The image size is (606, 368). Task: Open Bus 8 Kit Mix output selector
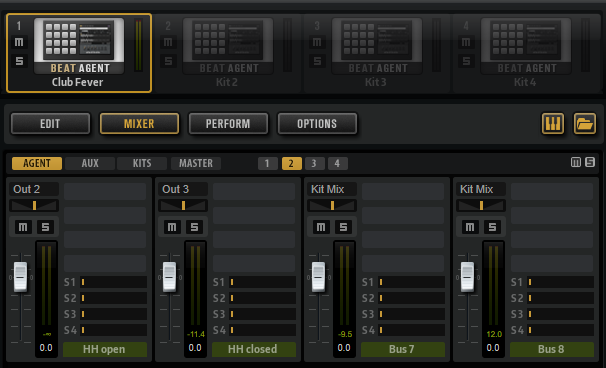[481, 189]
